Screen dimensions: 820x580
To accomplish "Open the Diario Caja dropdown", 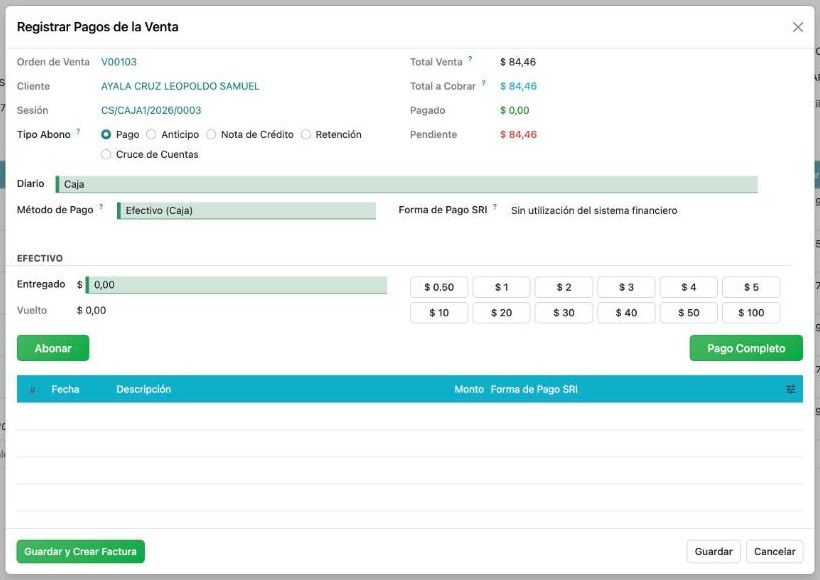I will click(406, 184).
